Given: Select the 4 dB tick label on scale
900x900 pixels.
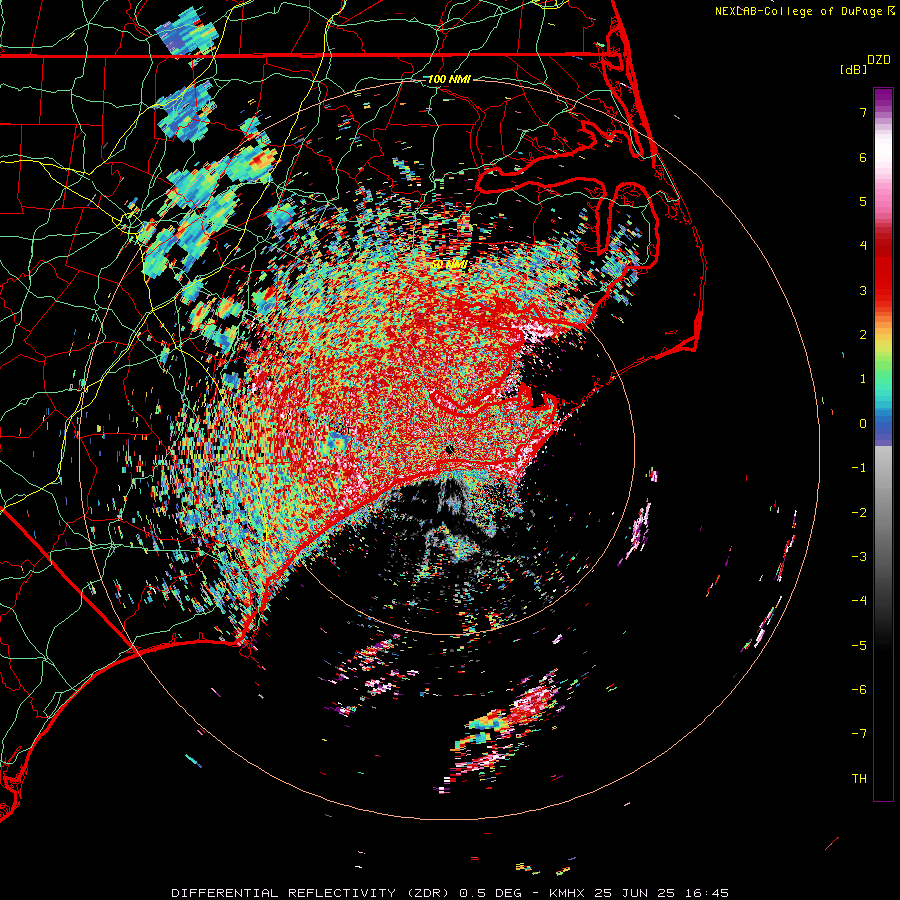Looking at the screenshot, I should (863, 246).
